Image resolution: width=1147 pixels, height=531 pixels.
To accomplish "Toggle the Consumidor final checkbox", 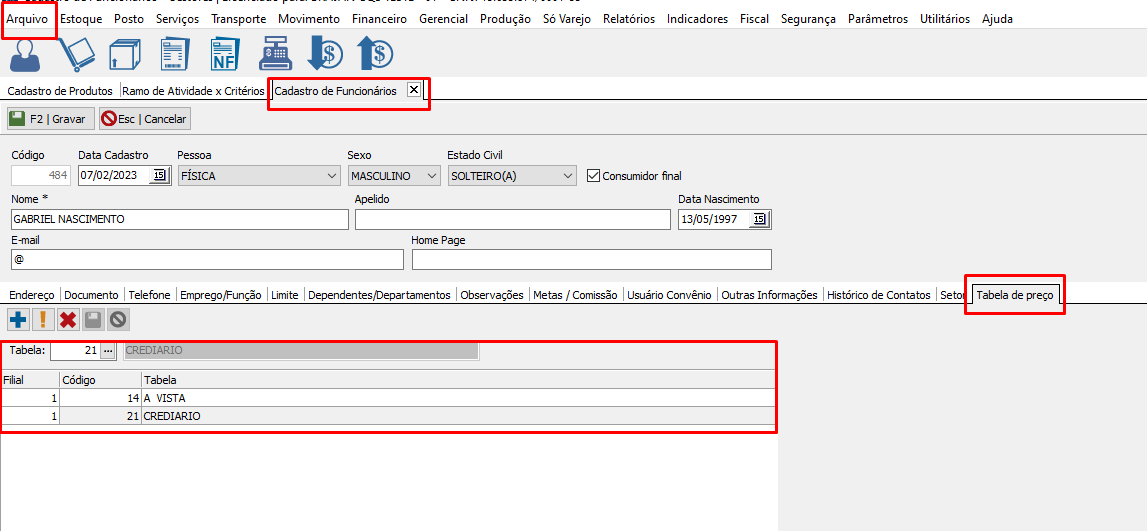I will click(594, 176).
